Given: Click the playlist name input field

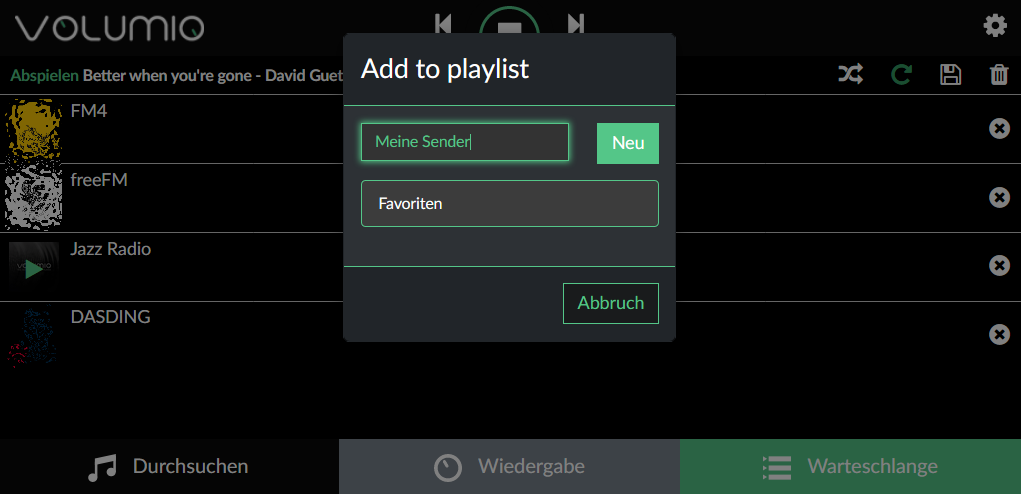Looking at the screenshot, I should (465, 142).
